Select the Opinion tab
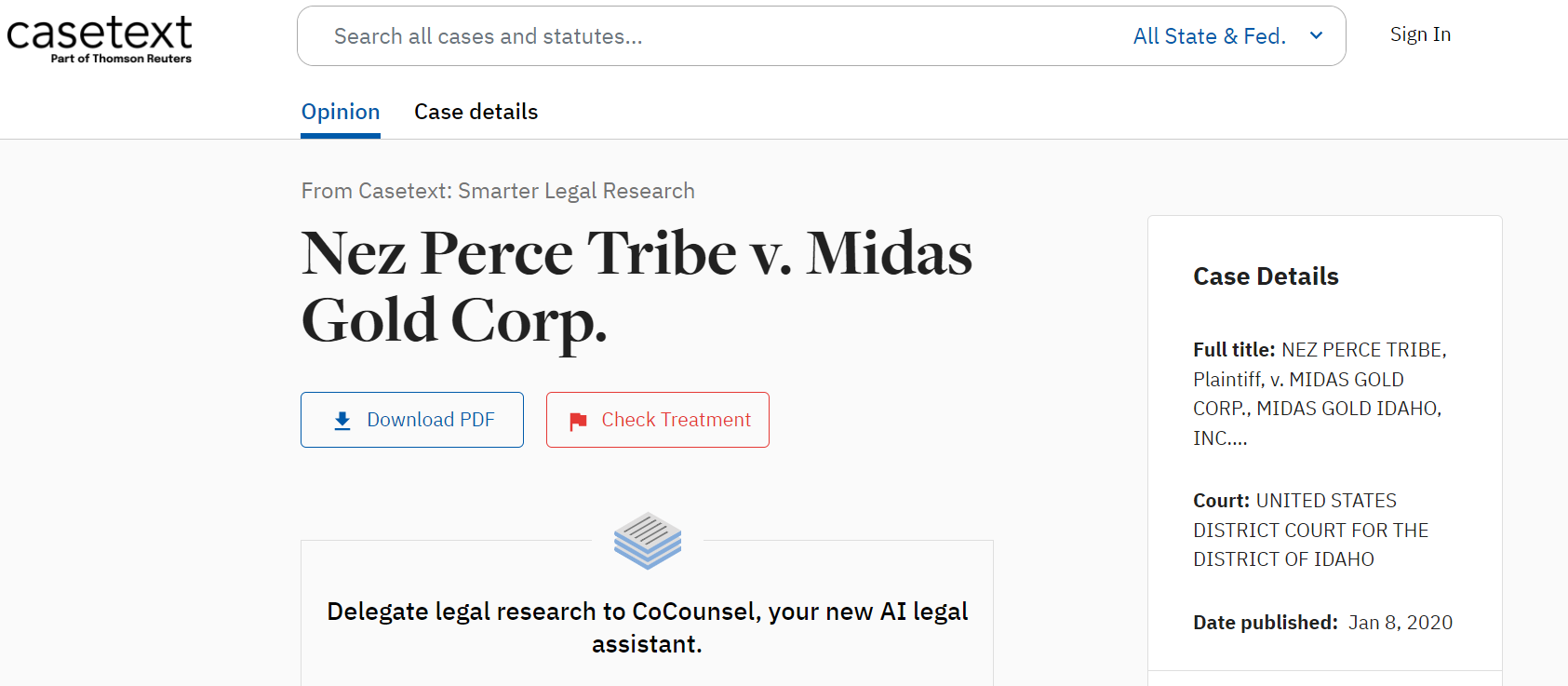This screenshot has height=686, width=1568. [340, 111]
